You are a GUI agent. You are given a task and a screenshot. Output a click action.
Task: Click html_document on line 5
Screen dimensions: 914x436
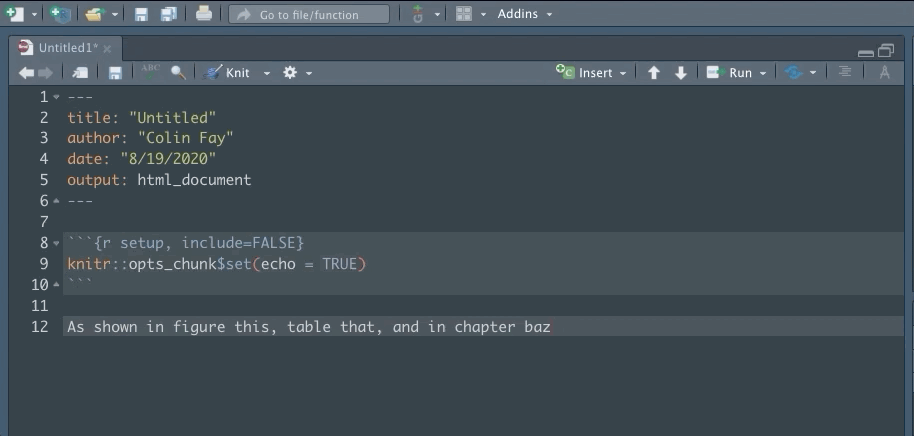point(194,180)
